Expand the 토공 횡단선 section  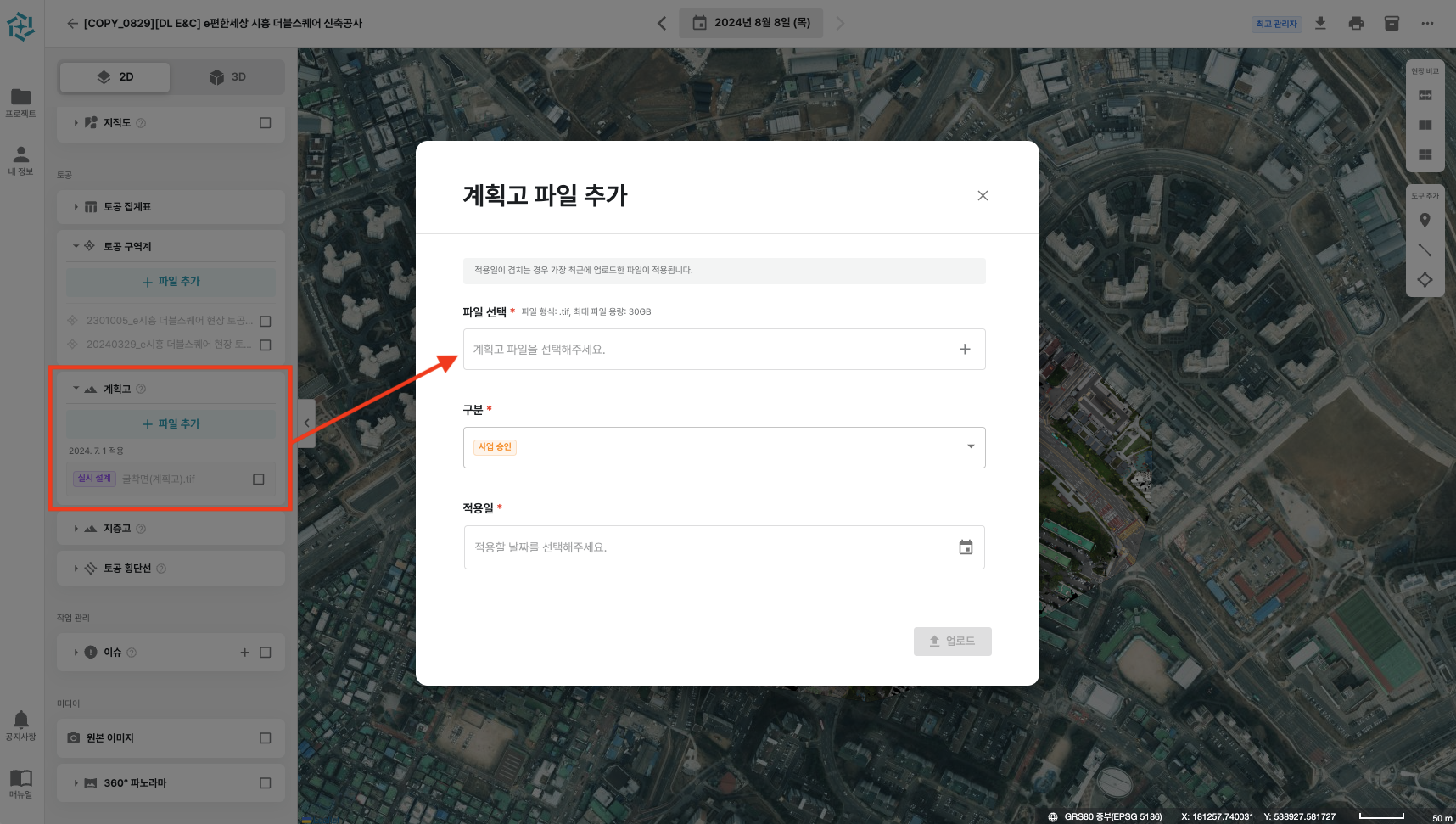pyautogui.click(x=76, y=568)
